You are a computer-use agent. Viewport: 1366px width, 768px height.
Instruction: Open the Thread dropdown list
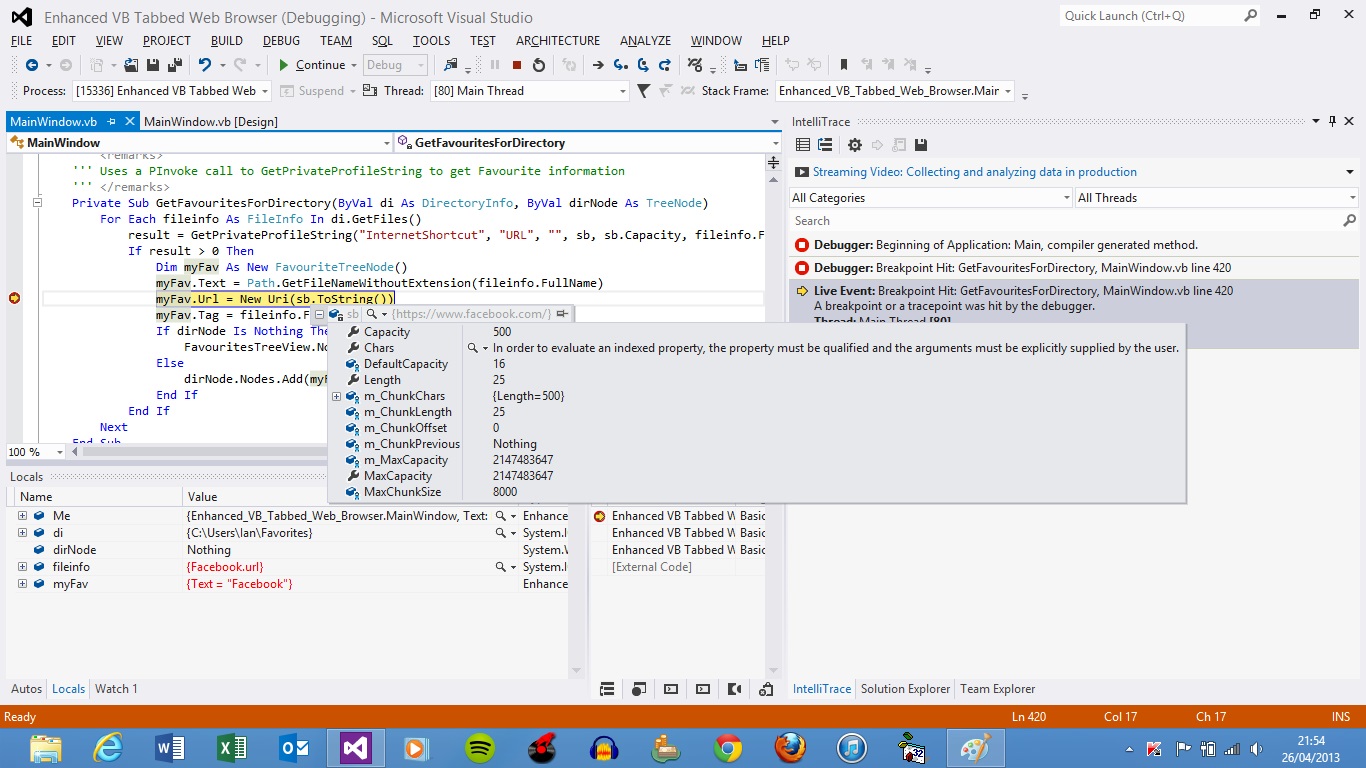click(x=623, y=91)
